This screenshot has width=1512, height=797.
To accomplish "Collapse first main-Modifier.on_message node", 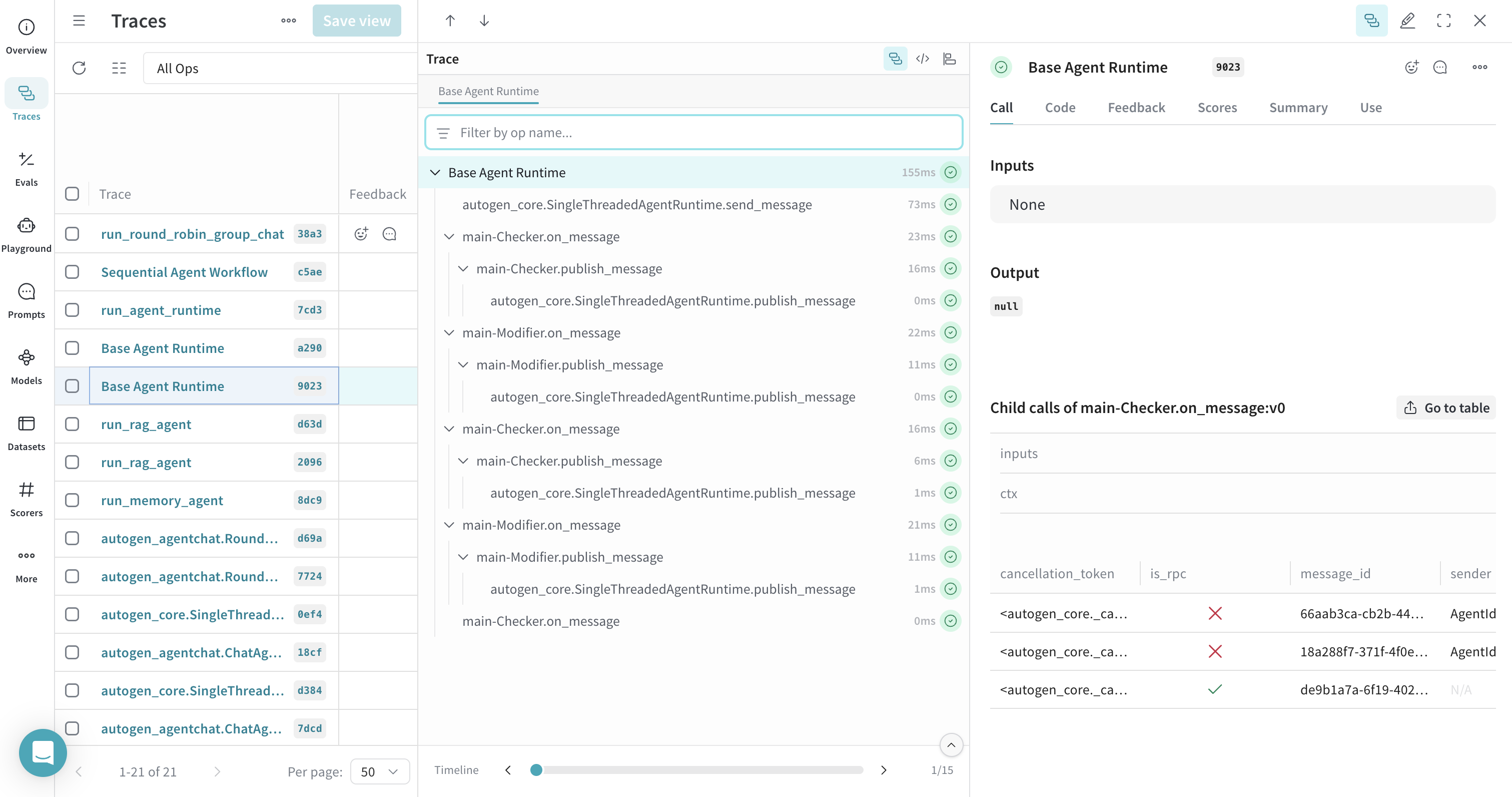I will tap(449, 332).
